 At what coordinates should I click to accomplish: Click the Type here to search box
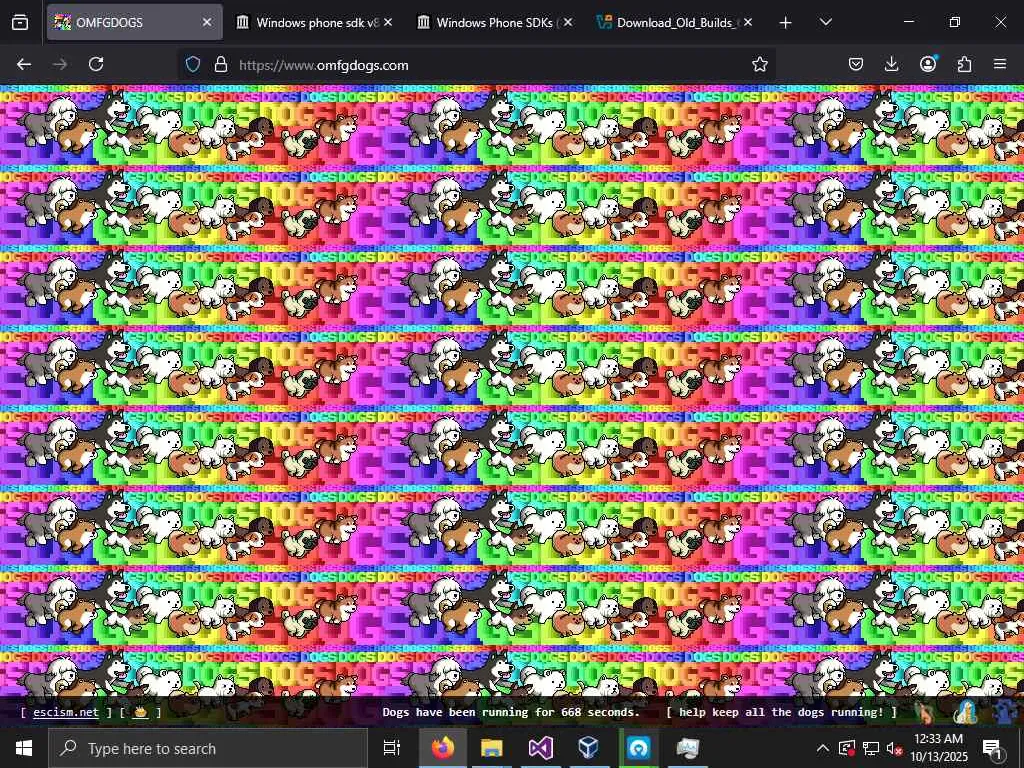208,748
